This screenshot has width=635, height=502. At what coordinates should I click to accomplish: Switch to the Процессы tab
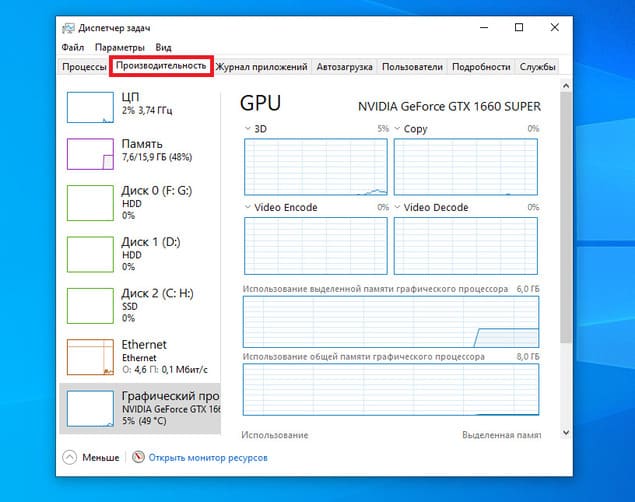84,67
